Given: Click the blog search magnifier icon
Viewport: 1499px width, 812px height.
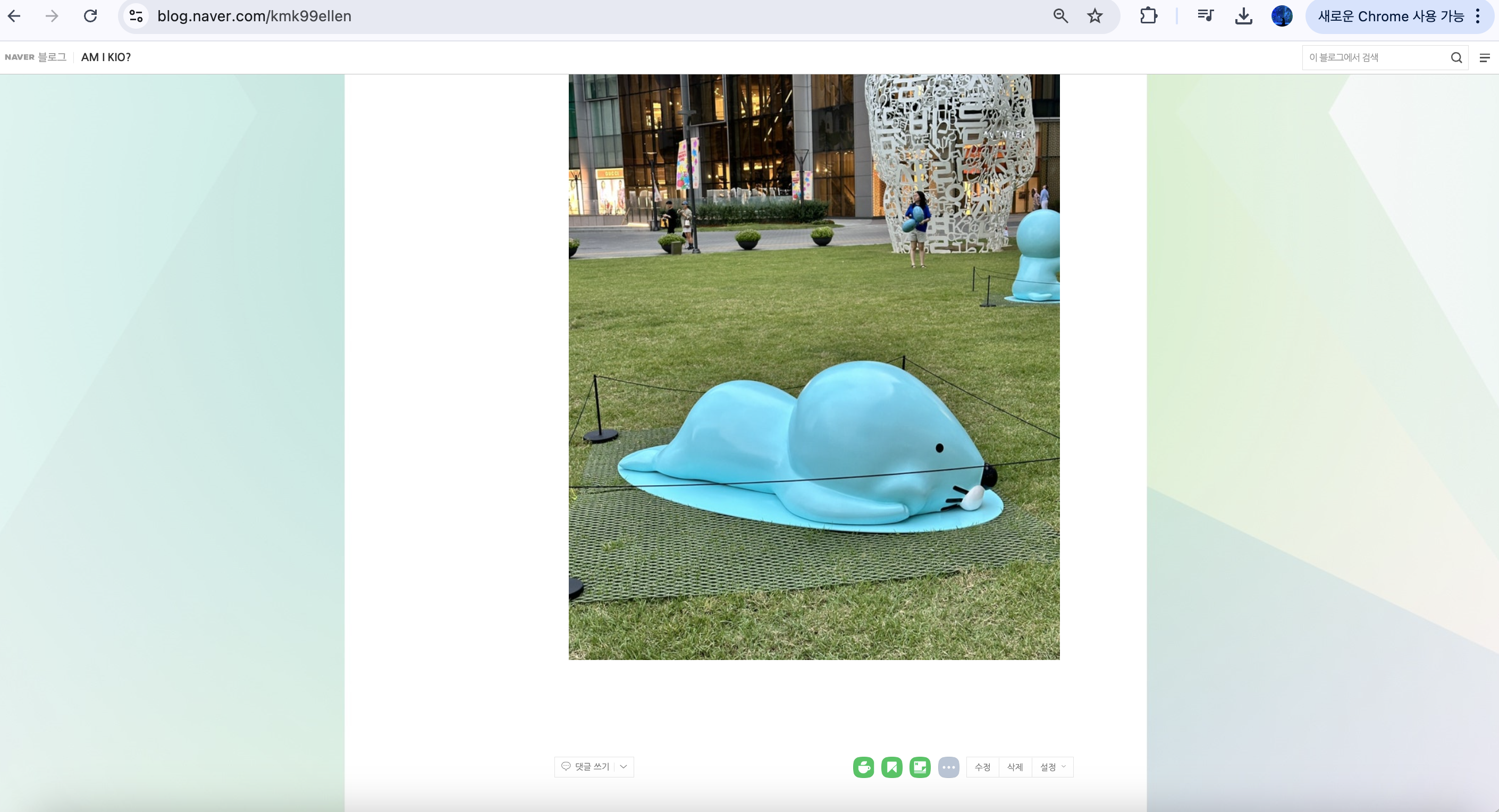Looking at the screenshot, I should (1456, 57).
